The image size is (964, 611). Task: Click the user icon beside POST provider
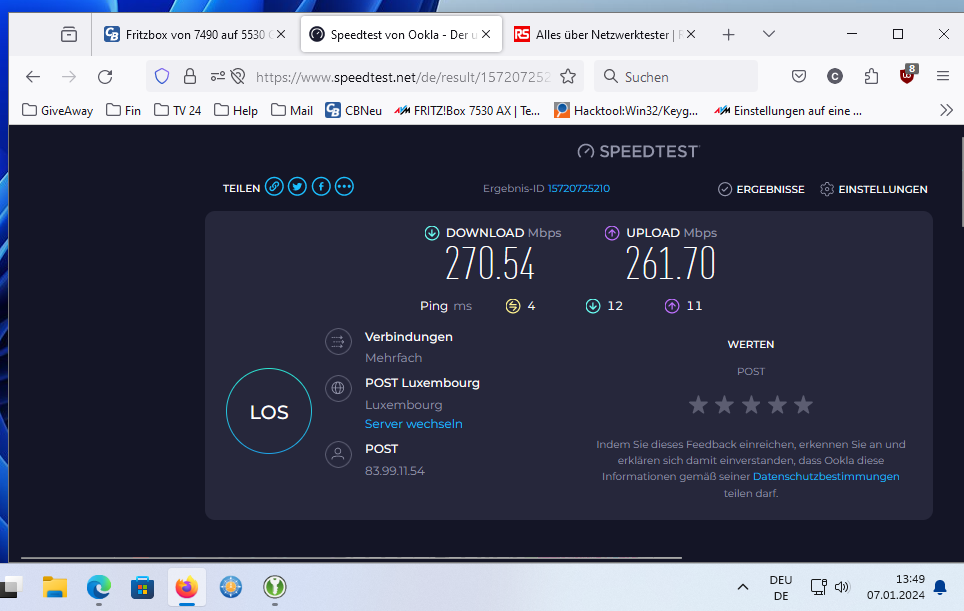tap(338, 454)
